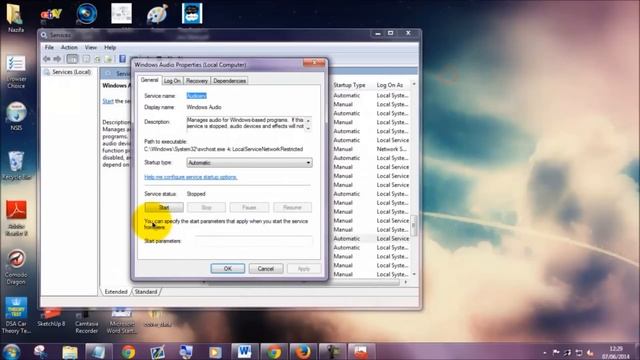
Task: Open the Action menu in Services
Action: 69,47
